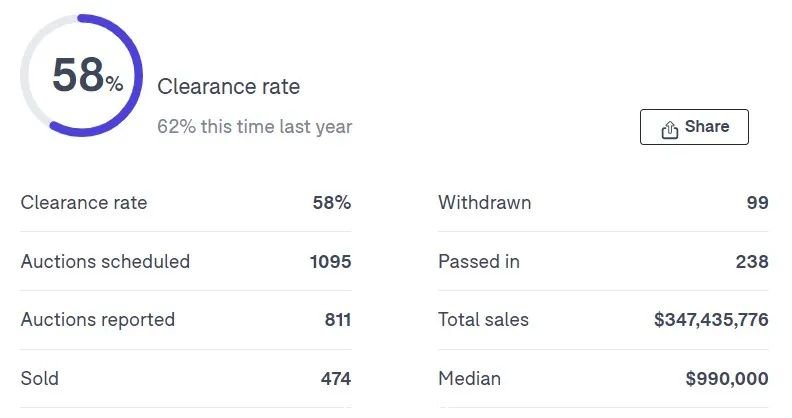Click the 811 auctions reported value
This screenshot has width=792, height=418.
point(338,320)
